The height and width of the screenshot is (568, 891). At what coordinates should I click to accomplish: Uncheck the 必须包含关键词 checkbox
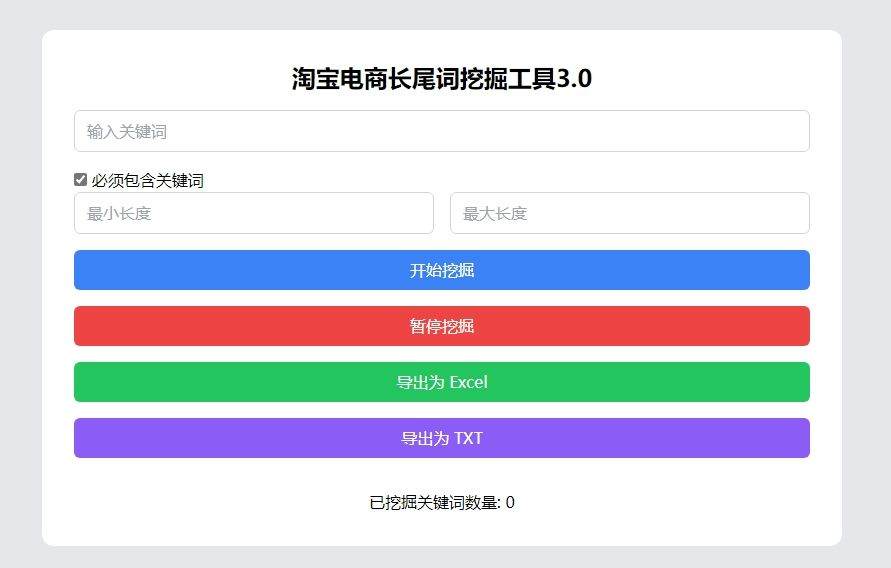click(x=81, y=180)
